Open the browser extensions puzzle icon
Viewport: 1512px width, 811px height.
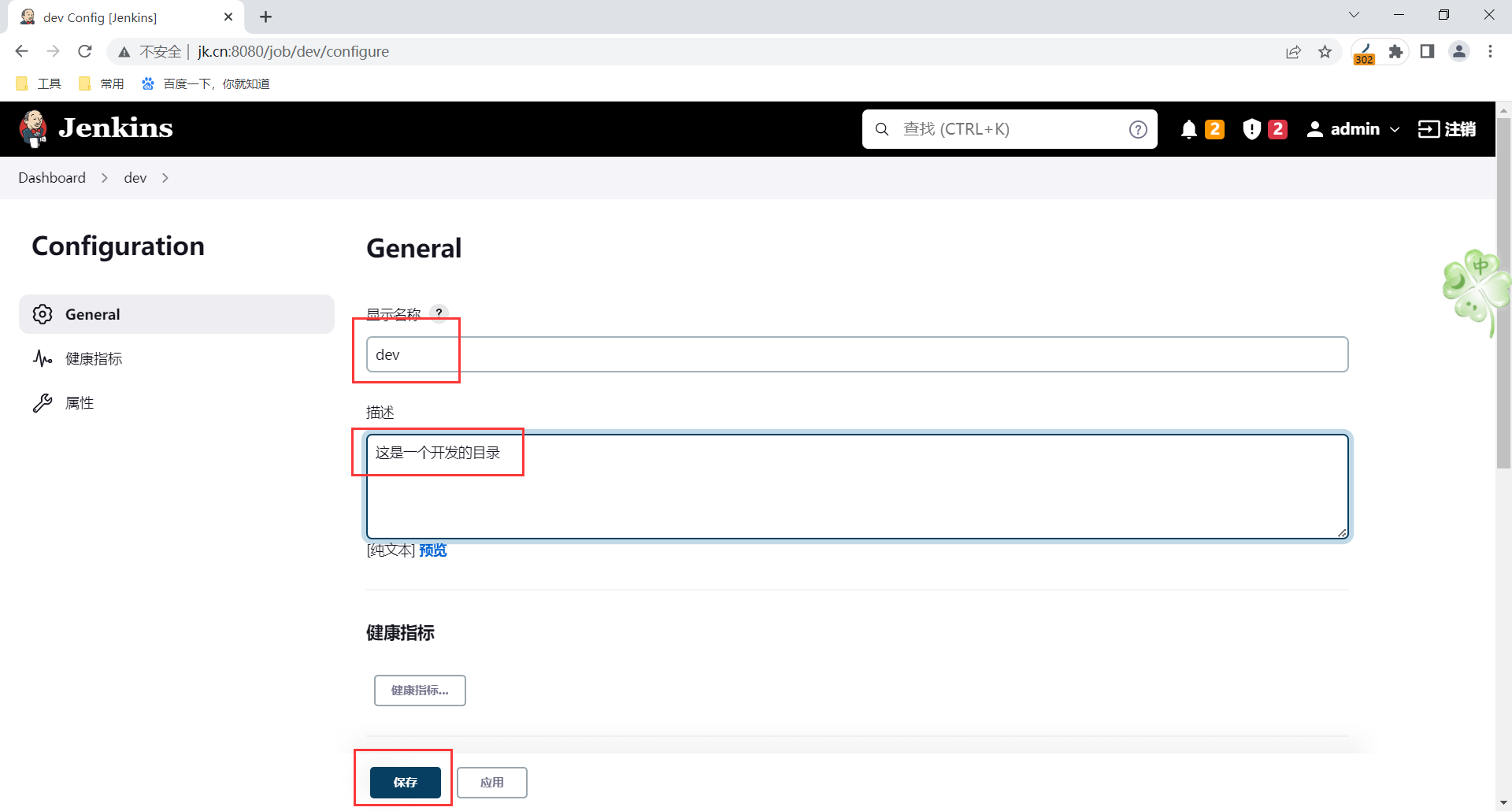1395,51
